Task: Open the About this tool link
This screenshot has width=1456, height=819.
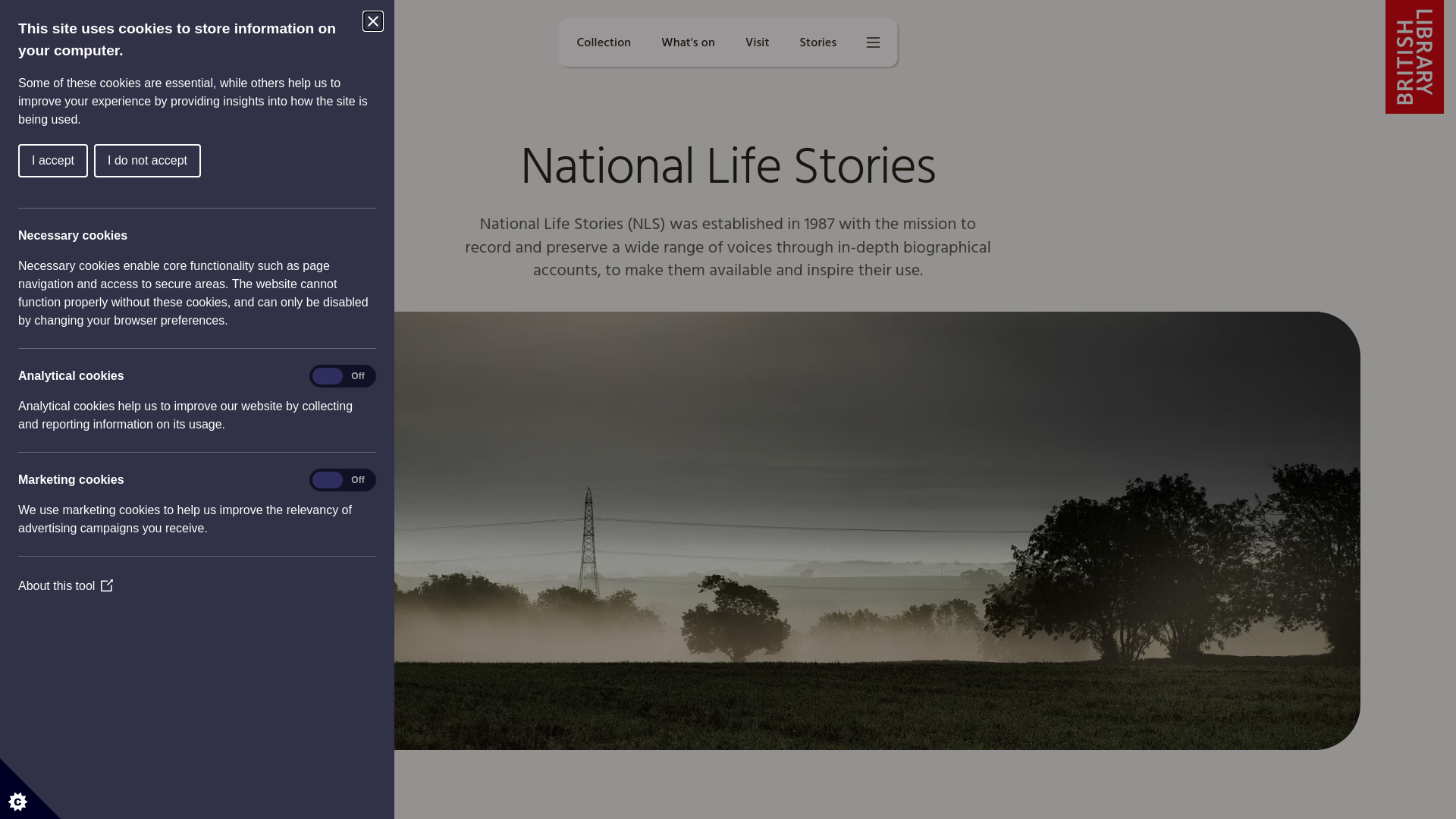Action: (66, 585)
